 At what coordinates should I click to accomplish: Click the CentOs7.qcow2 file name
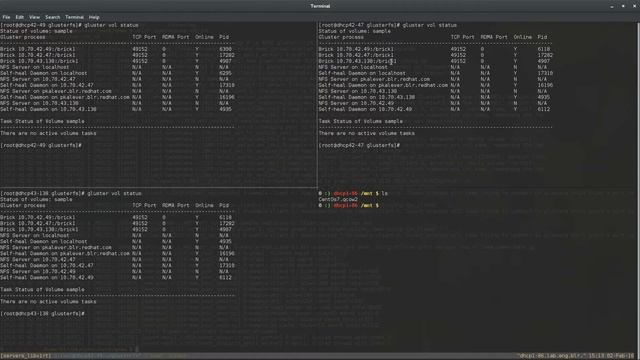[338, 199]
